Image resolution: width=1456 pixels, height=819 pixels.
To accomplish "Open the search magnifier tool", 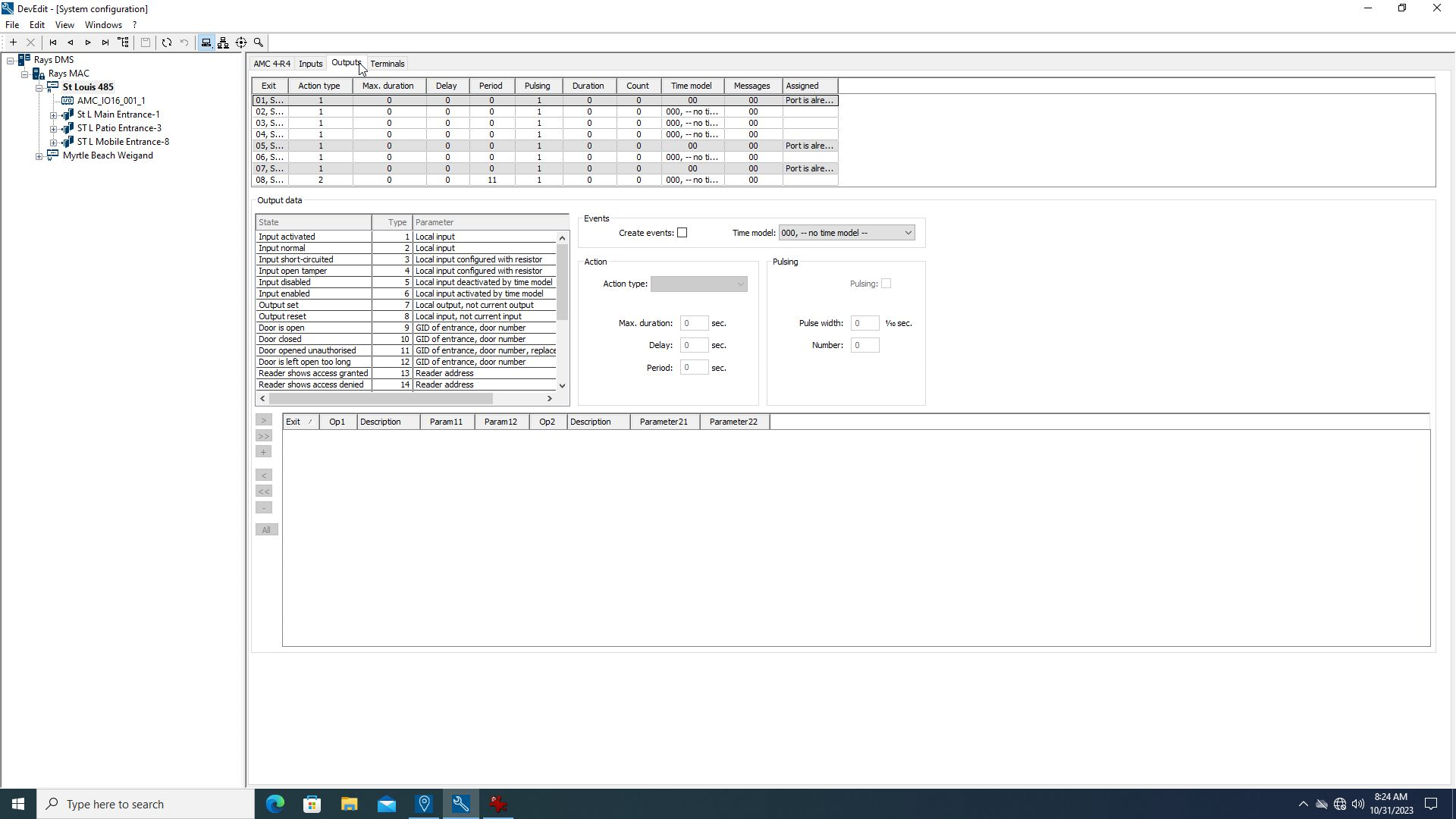I will pyautogui.click(x=259, y=42).
